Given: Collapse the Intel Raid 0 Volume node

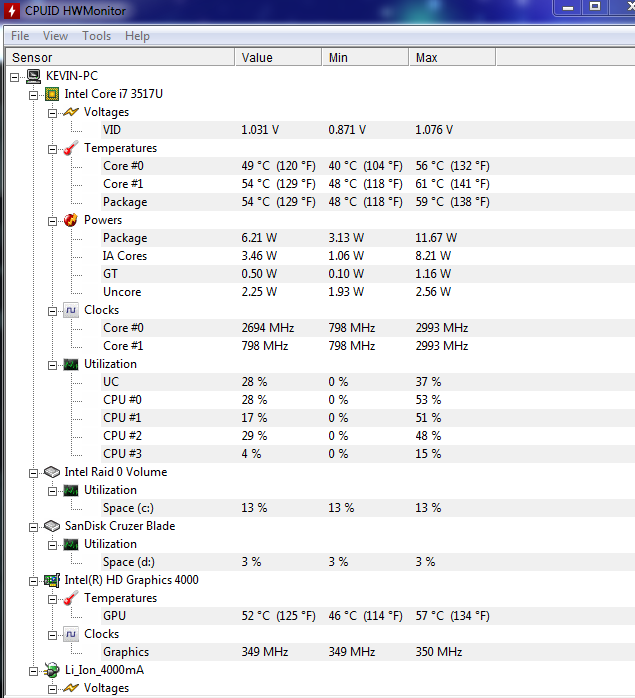Looking at the screenshot, I should point(33,473).
